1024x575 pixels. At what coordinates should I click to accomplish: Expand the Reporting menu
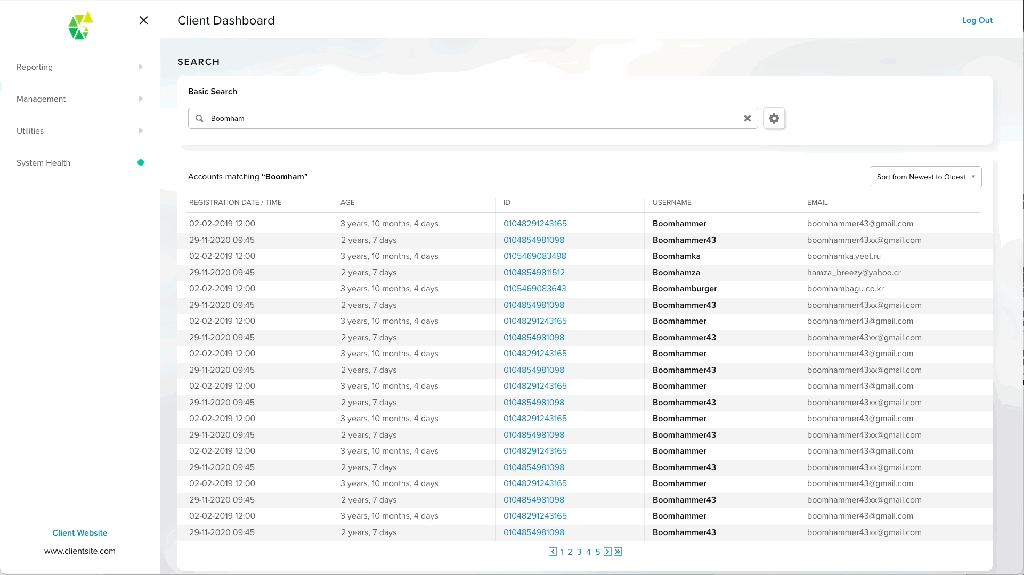(x=140, y=67)
